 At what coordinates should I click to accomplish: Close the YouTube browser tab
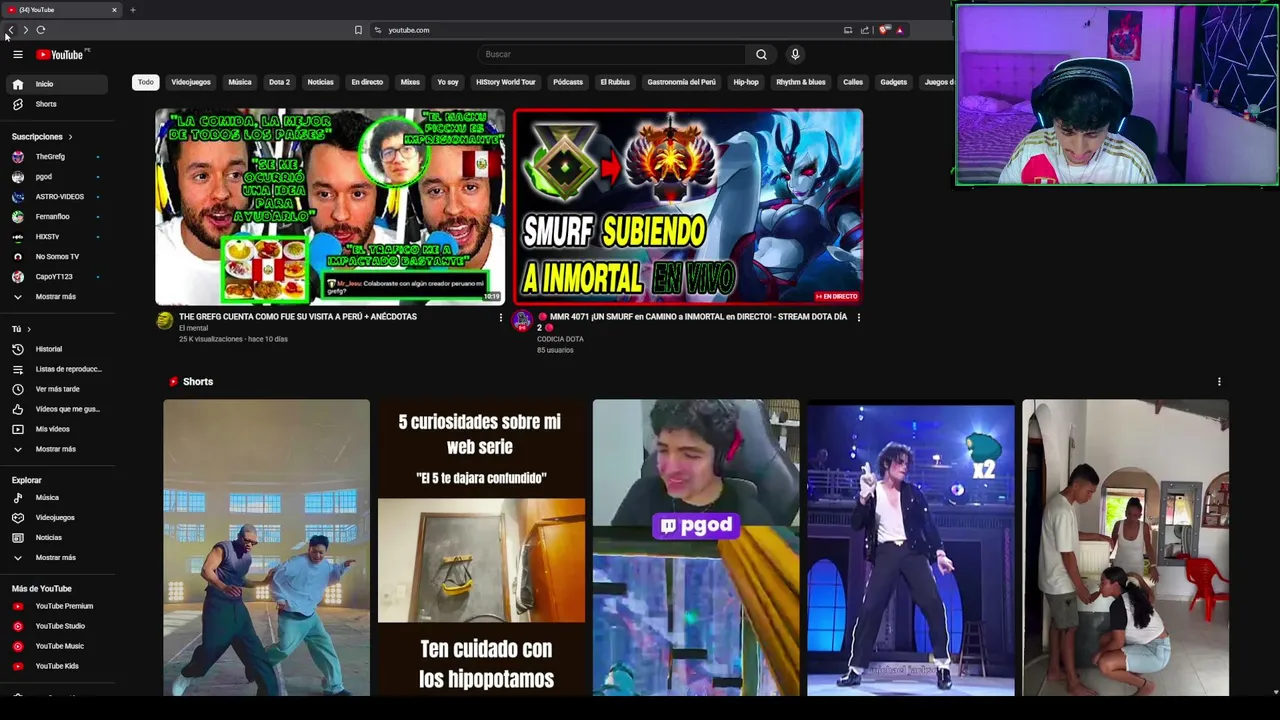coord(114,10)
